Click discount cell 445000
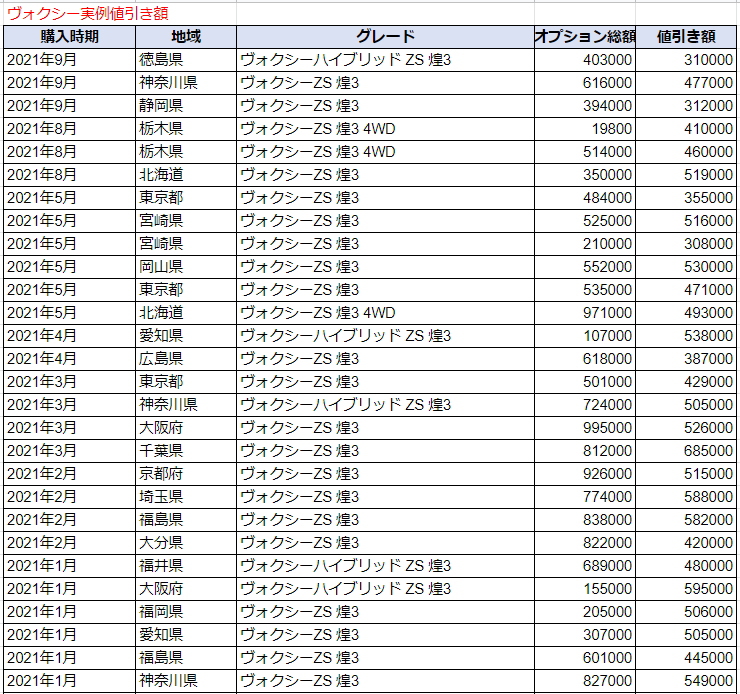740x694 pixels. coord(686,658)
